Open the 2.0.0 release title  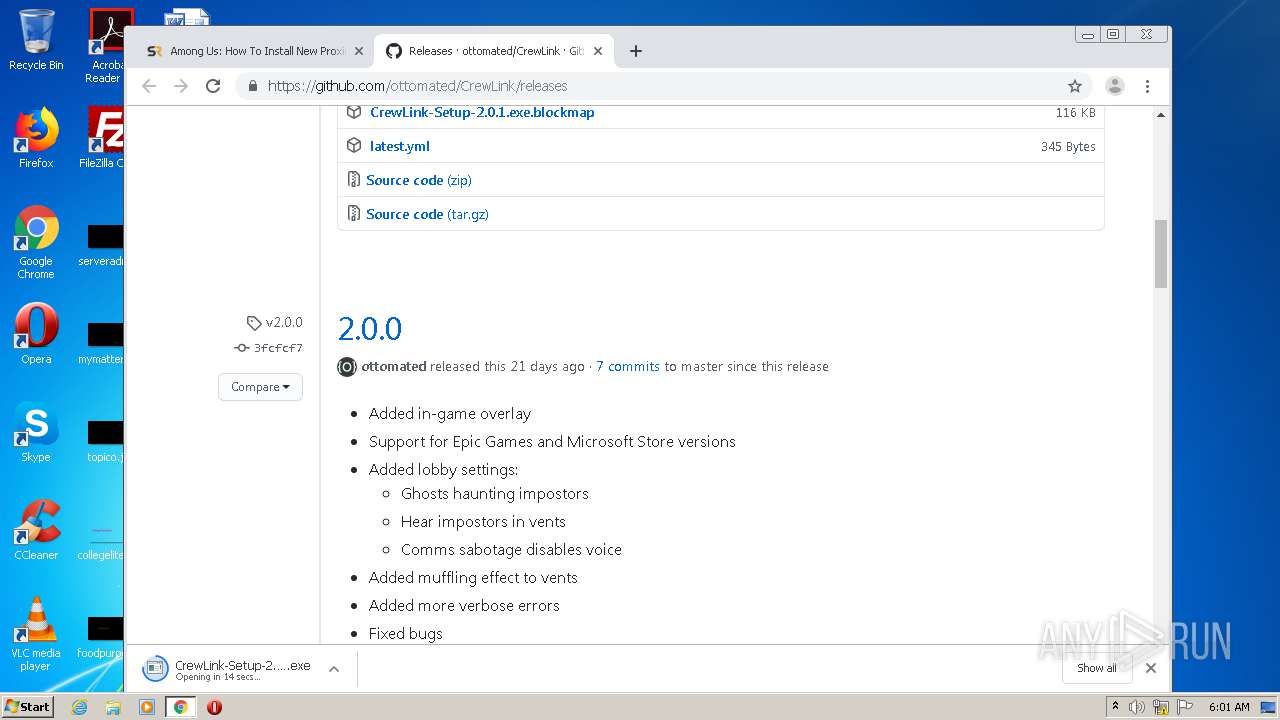click(370, 328)
